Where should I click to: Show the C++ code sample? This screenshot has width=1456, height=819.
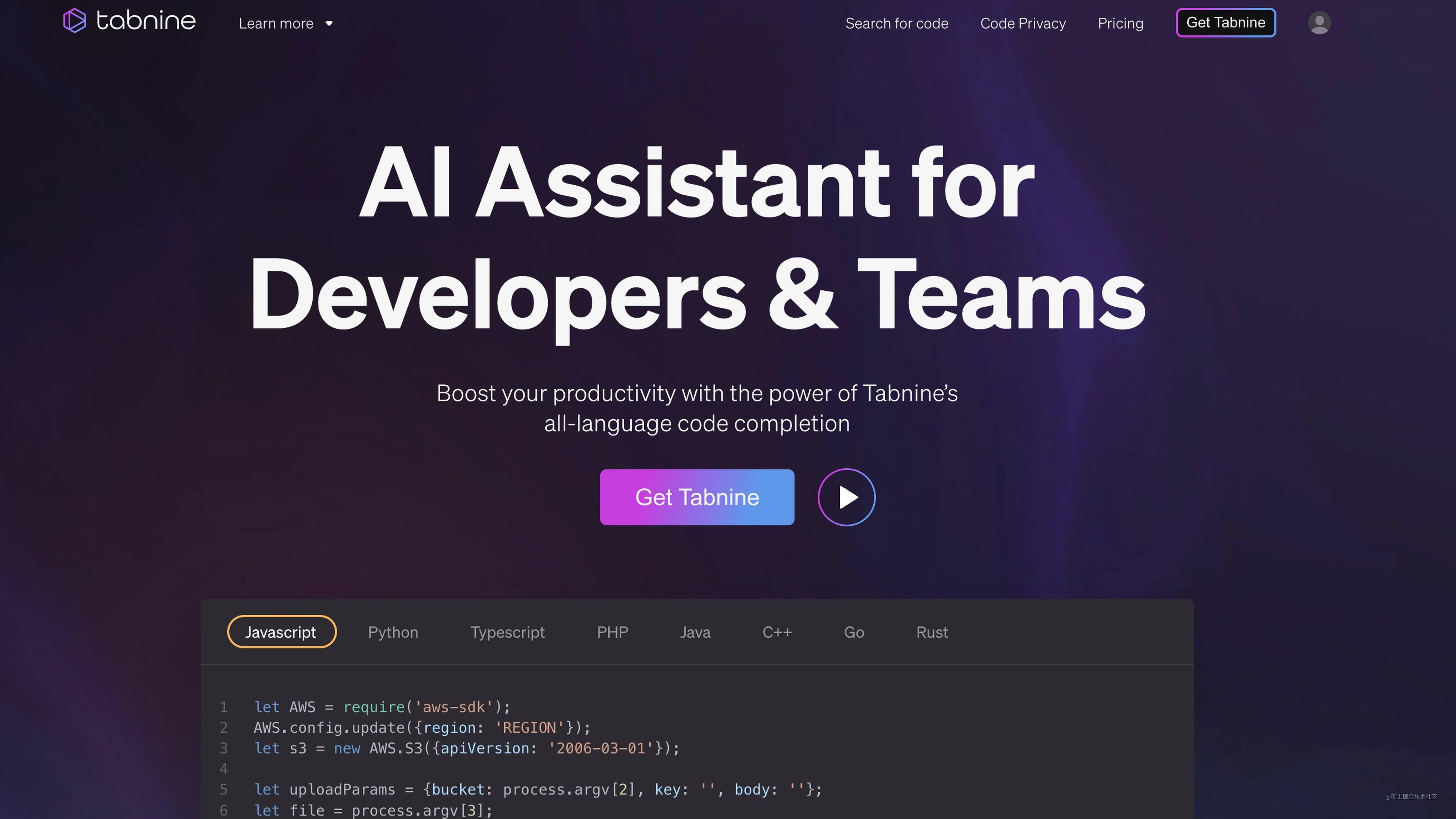tap(776, 632)
